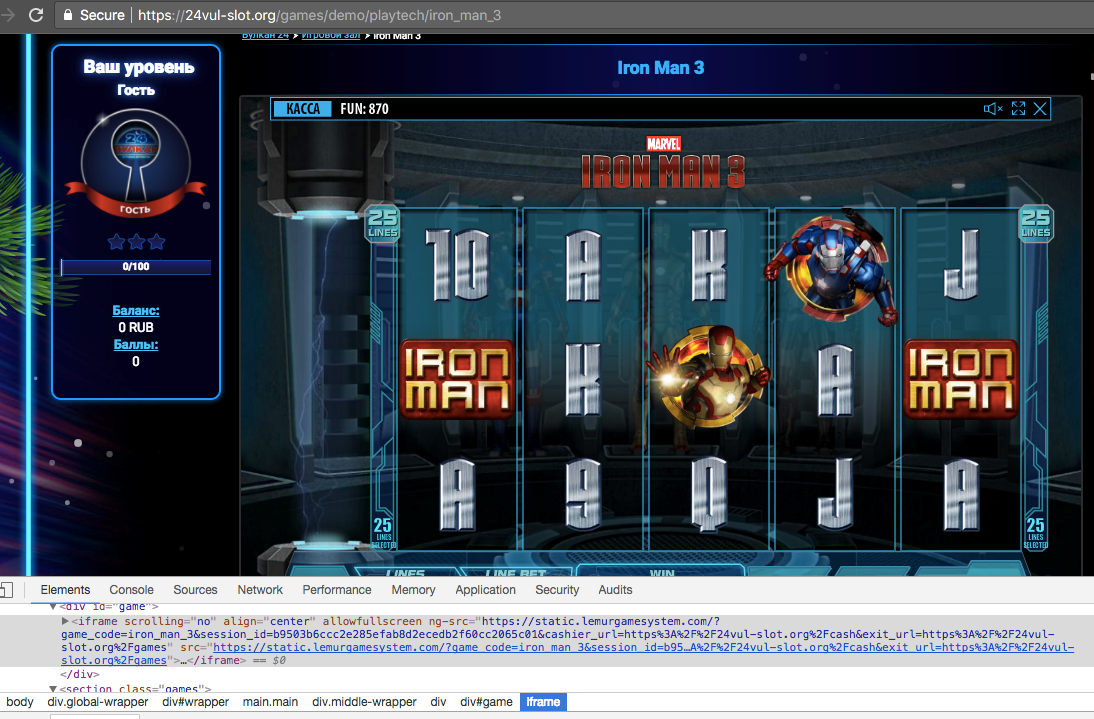Click the guest level keyhole badge
Screen dimensions: 1094x719
coord(135,165)
